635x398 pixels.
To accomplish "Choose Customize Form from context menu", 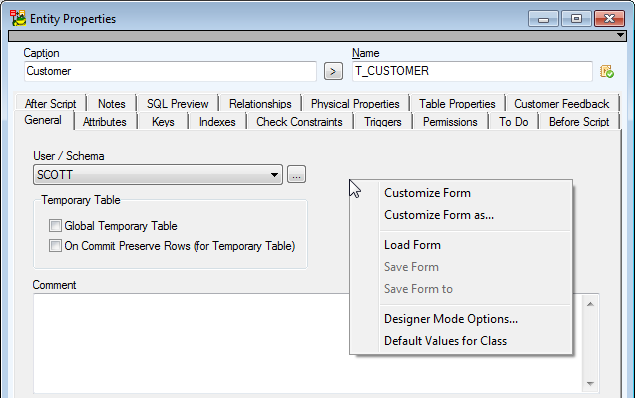I will (x=427, y=193).
